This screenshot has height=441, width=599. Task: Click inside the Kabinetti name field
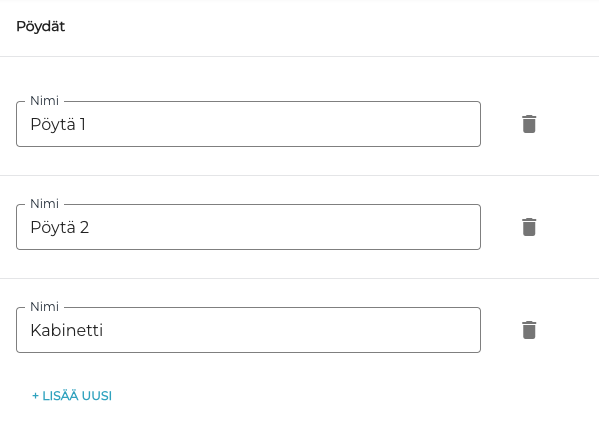tap(248, 330)
